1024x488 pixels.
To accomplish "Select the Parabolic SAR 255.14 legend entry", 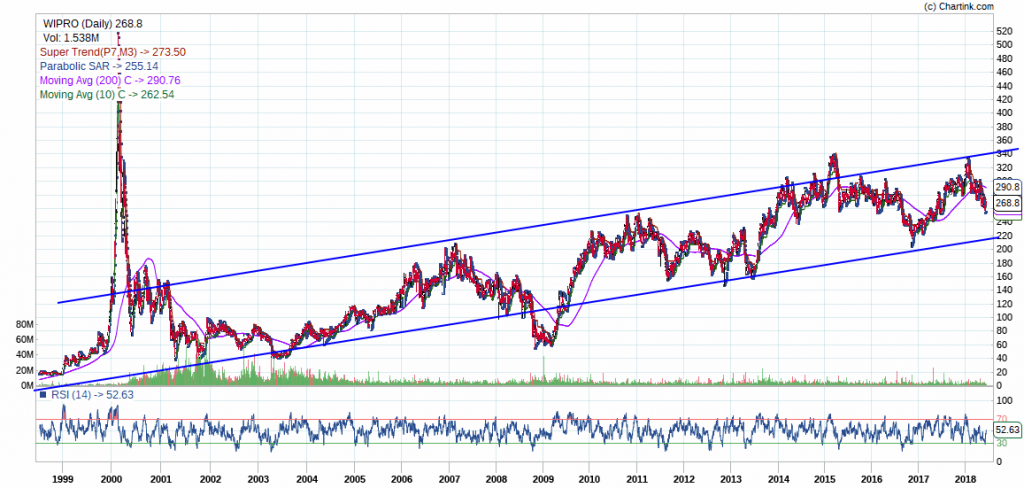I will (x=99, y=66).
